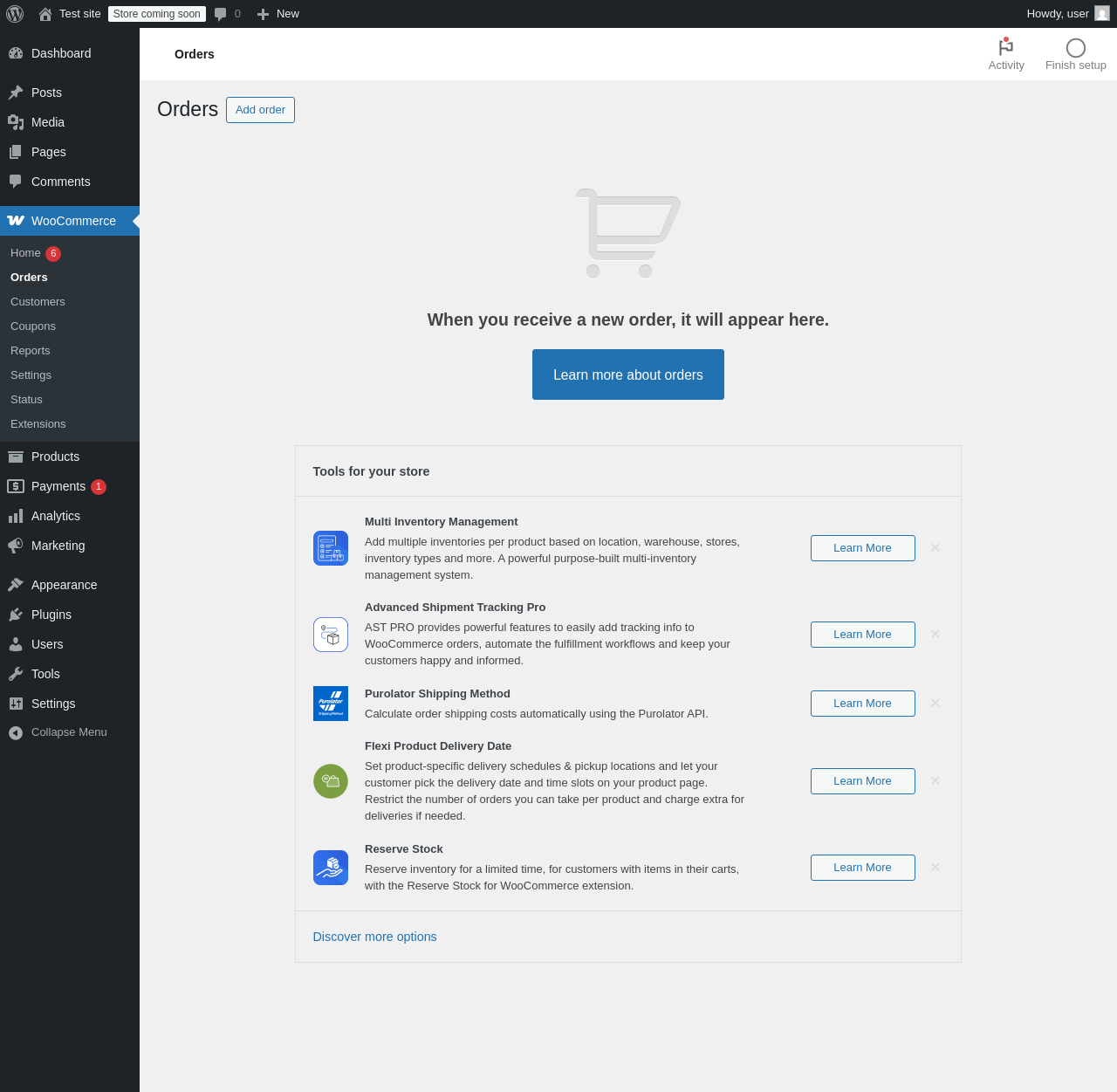Screen dimensions: 1117x1092
Task: Select Orders in WooCommerce submenu
Action: tap(29, 278)
